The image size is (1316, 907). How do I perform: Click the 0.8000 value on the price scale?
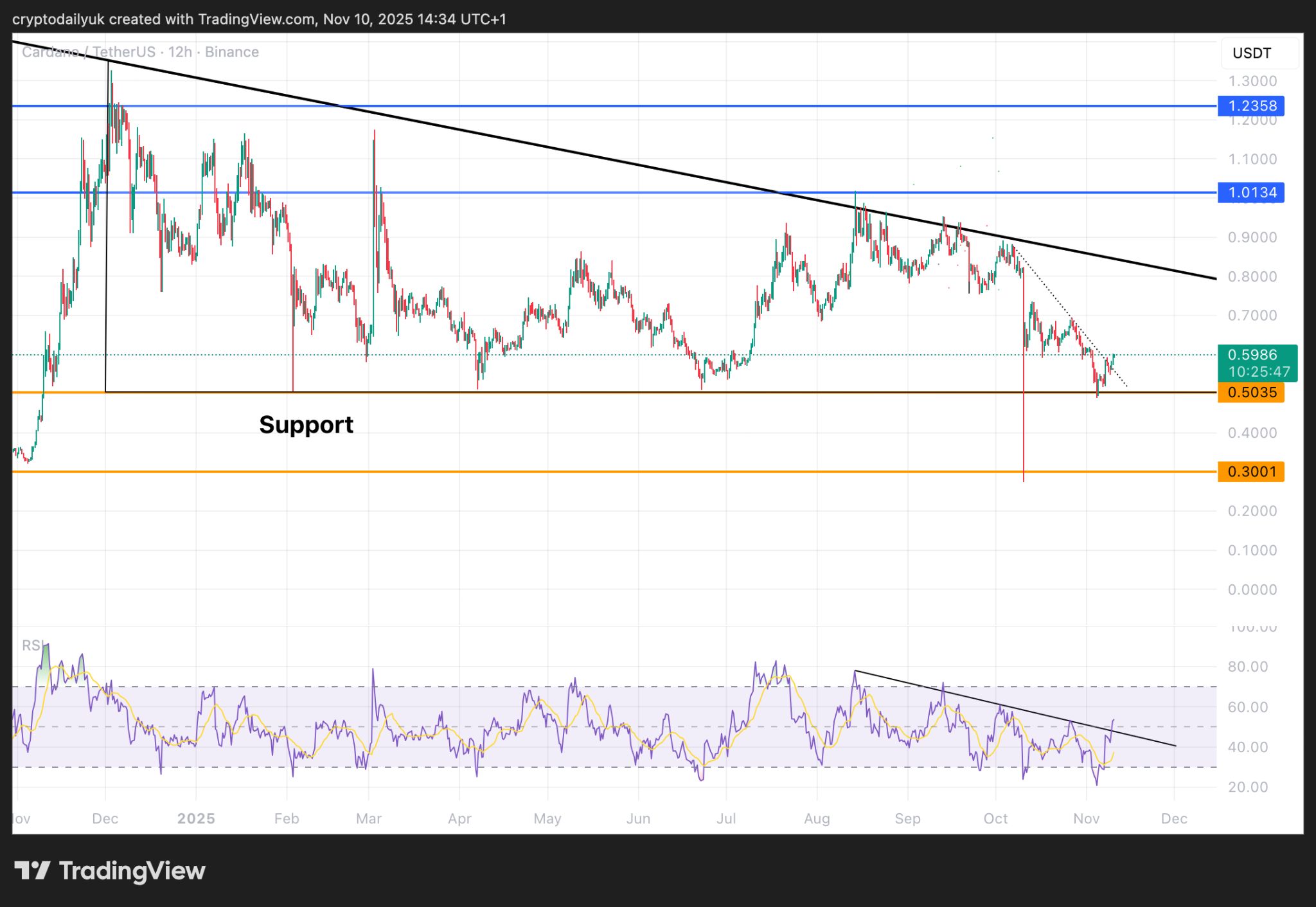pyautogui.click(x=1254, y=276)
